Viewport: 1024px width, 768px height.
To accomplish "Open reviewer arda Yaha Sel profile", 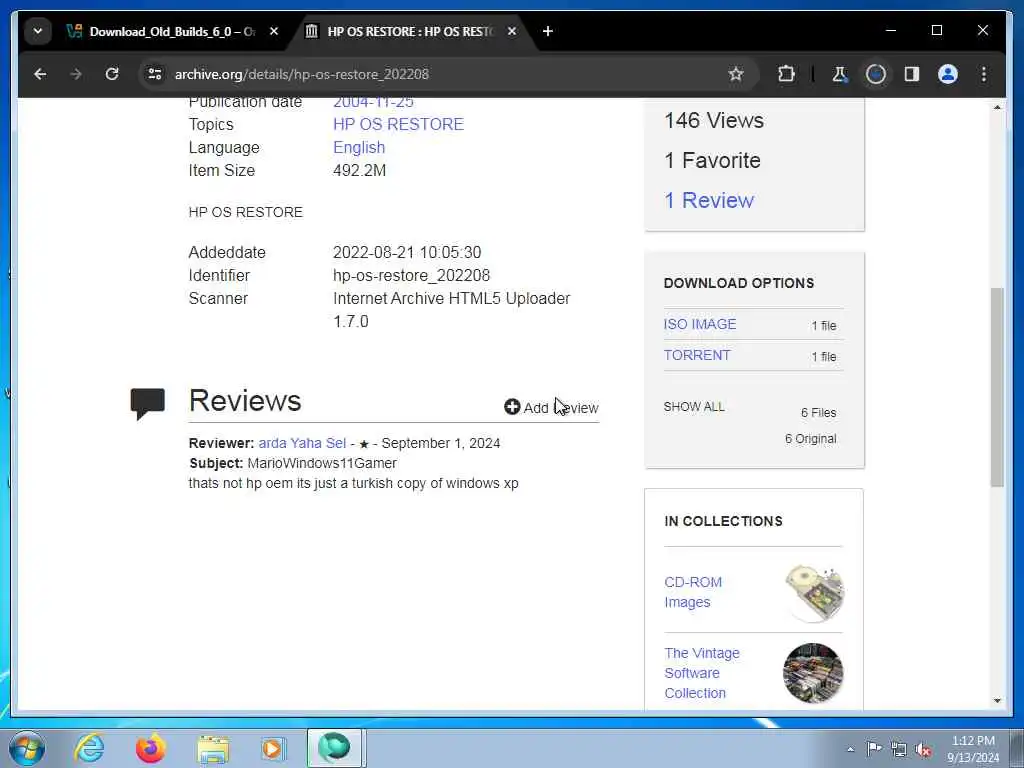I will click(x=302, y=443).
